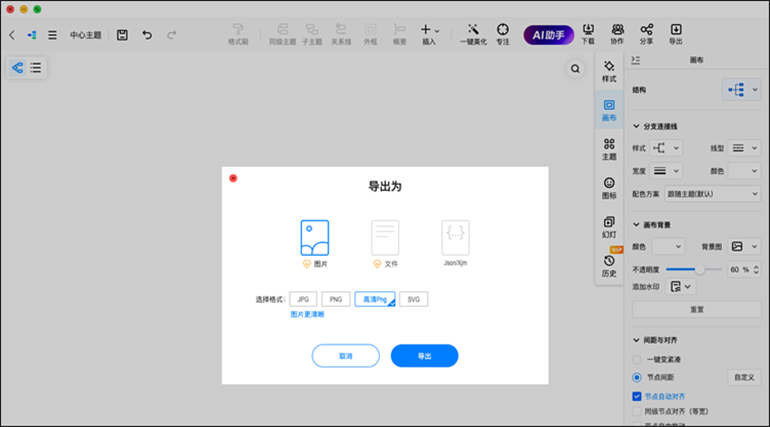This screenshot has height=427, width=770.
Task: Select the 高清Png format option
Action: 375,299
